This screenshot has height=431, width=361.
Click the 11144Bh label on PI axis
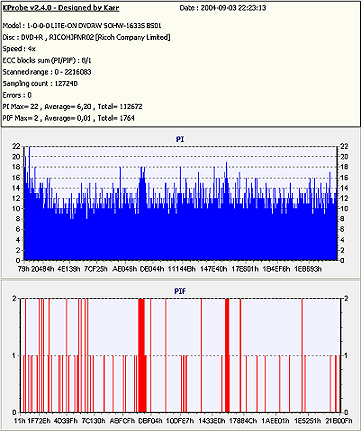[x=182, y=269]
